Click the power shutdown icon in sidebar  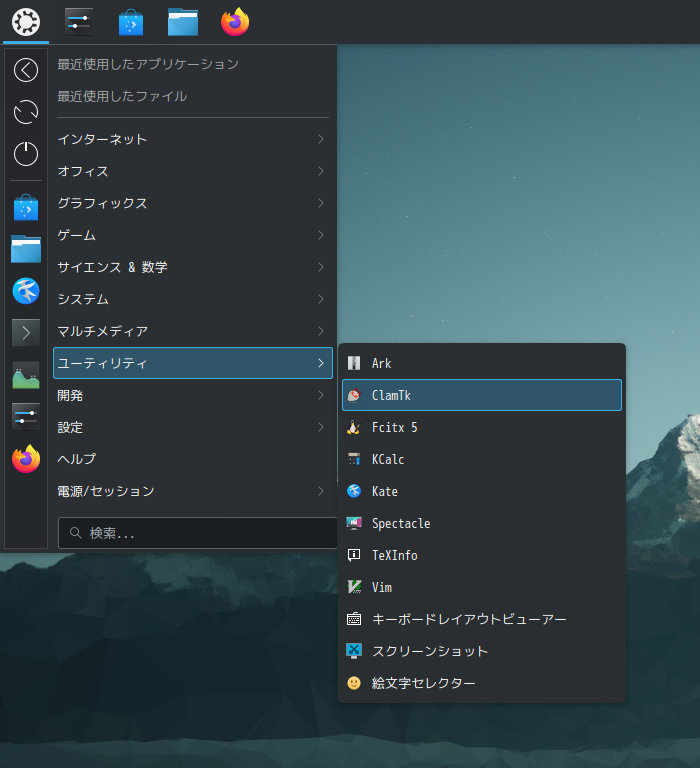[x=26, y=154]
